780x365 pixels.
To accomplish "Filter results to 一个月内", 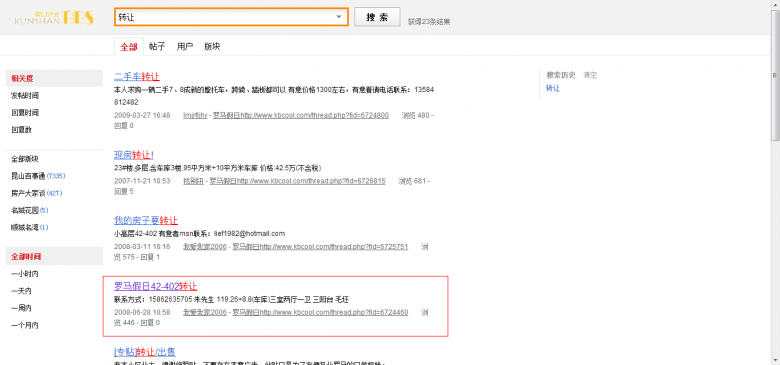I will click(25, 326).
